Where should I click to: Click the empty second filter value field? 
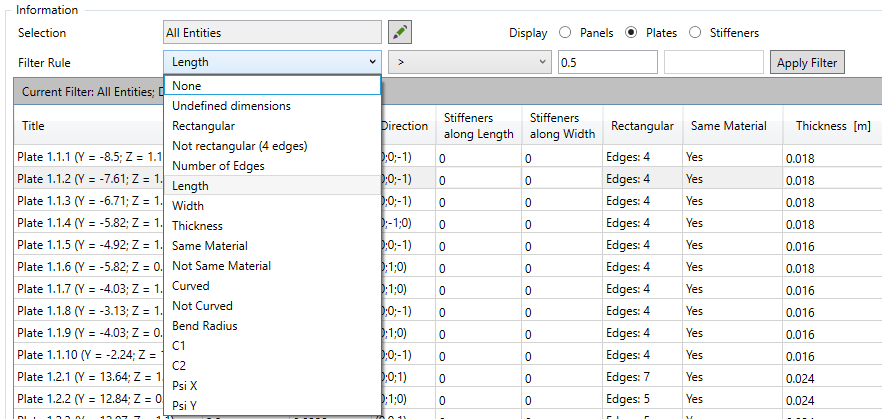tap(713, 62)
